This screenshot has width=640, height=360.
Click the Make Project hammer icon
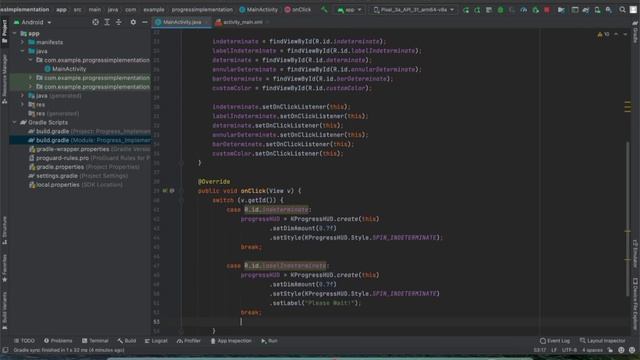click(x=324, y=9)
